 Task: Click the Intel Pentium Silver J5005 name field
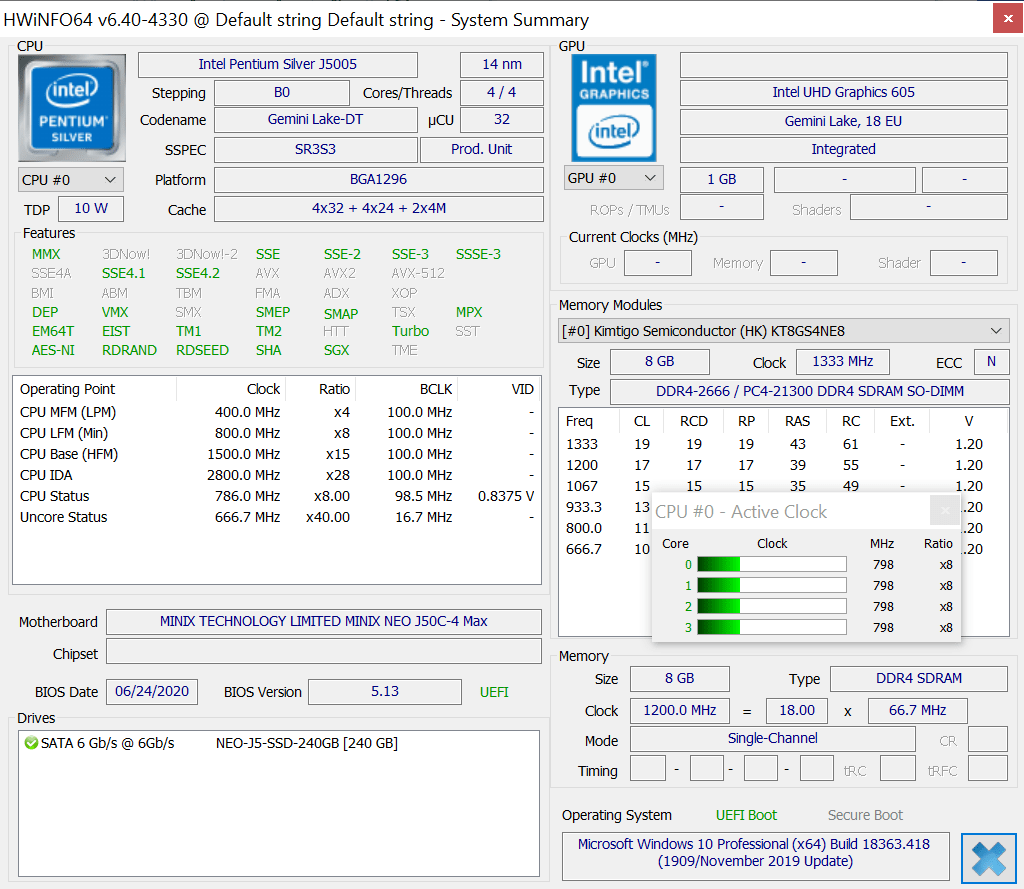pos(277,65)
